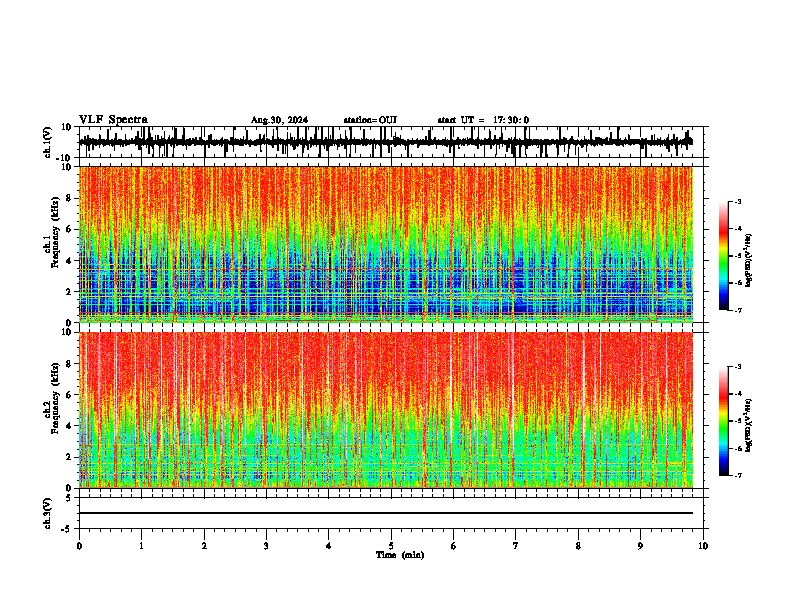The image size is (792, 612).
Task: Click the ch.1 colorbar log(PSD) unit label
Action: pyautogui.click(x=749, y=261)
